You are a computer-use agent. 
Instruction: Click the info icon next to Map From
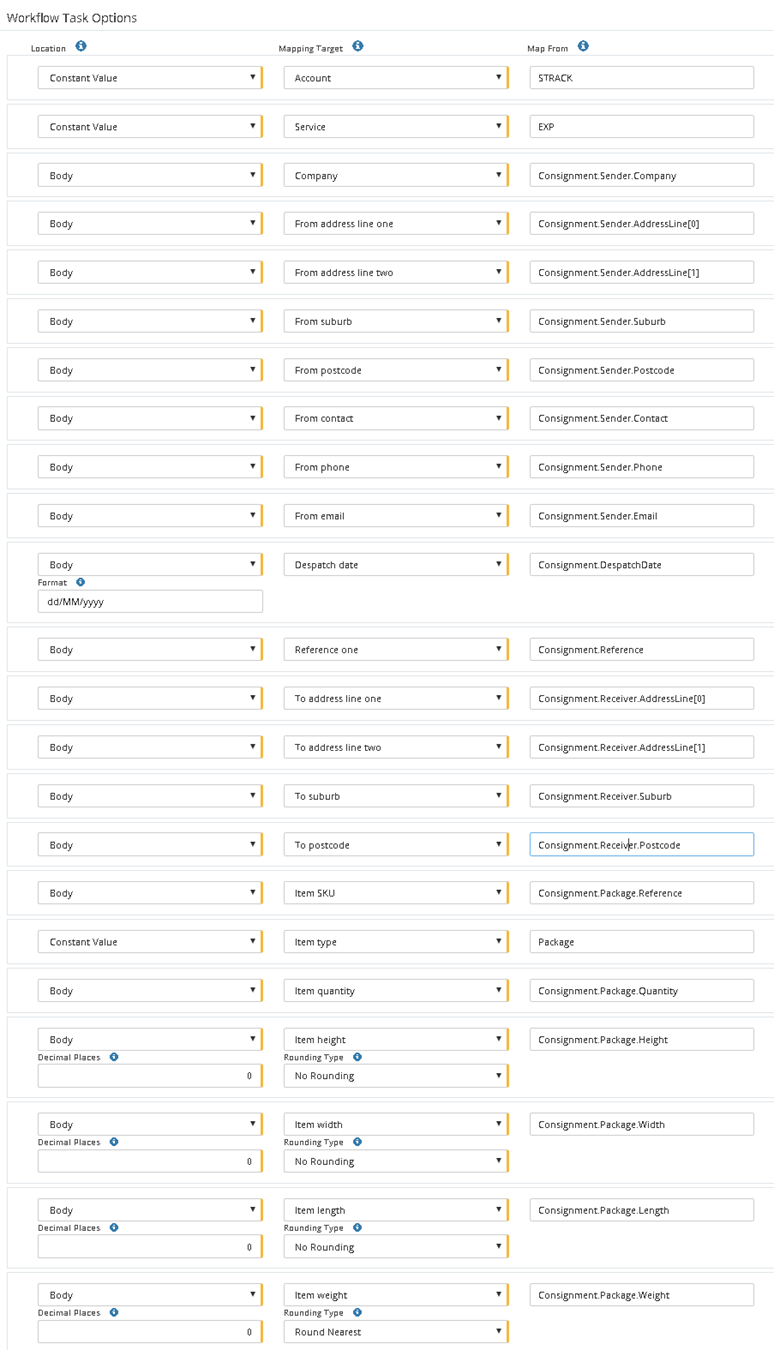pos(583,46)
